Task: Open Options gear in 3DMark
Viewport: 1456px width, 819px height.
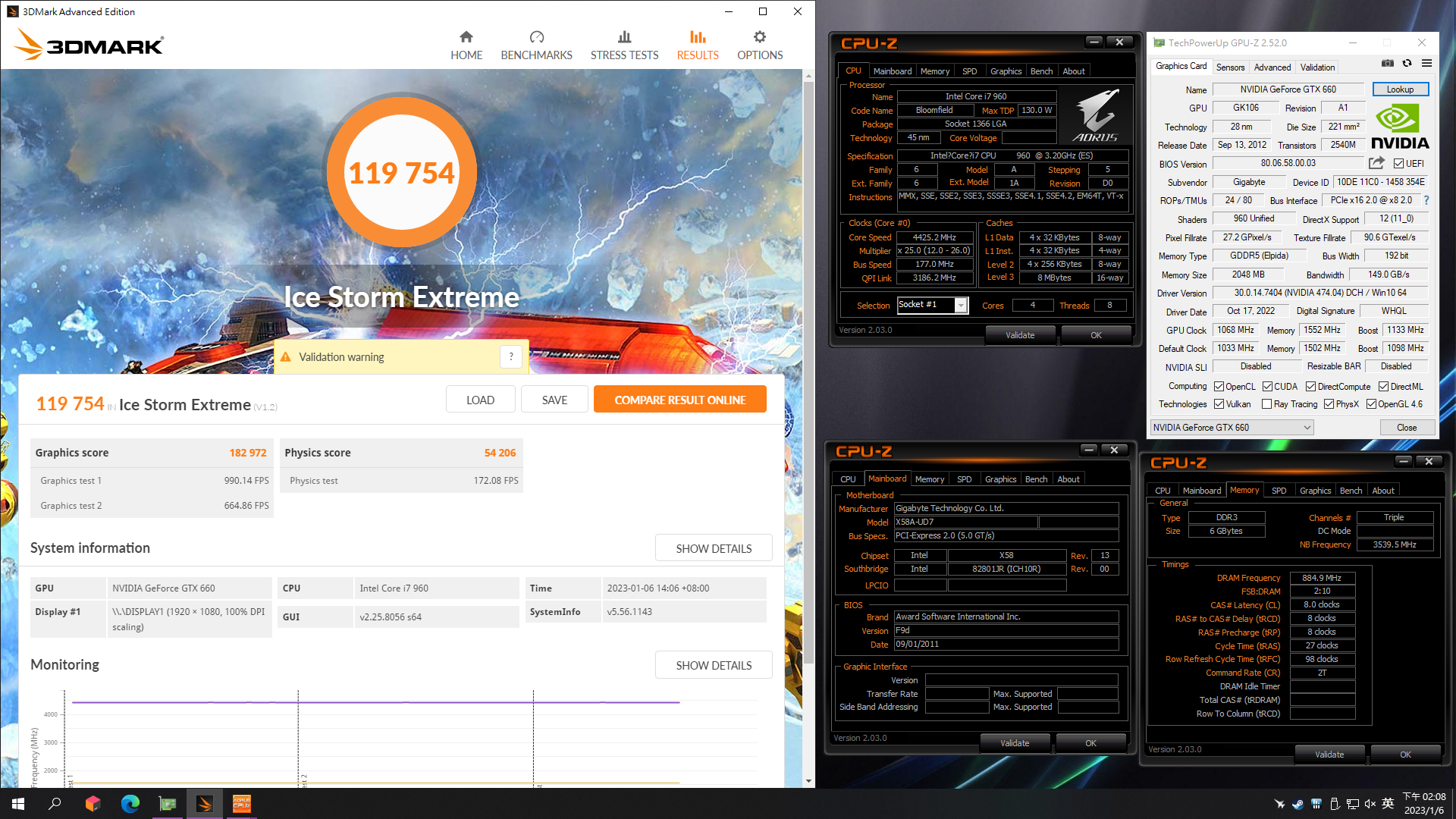Action: point(760,37)
